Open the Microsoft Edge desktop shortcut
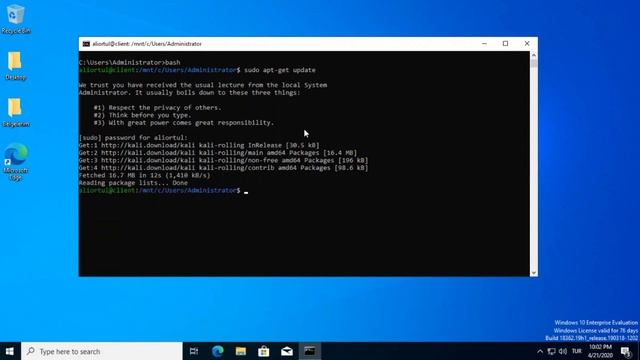Viewport: 640px width, 360px height. pos(16,162)
